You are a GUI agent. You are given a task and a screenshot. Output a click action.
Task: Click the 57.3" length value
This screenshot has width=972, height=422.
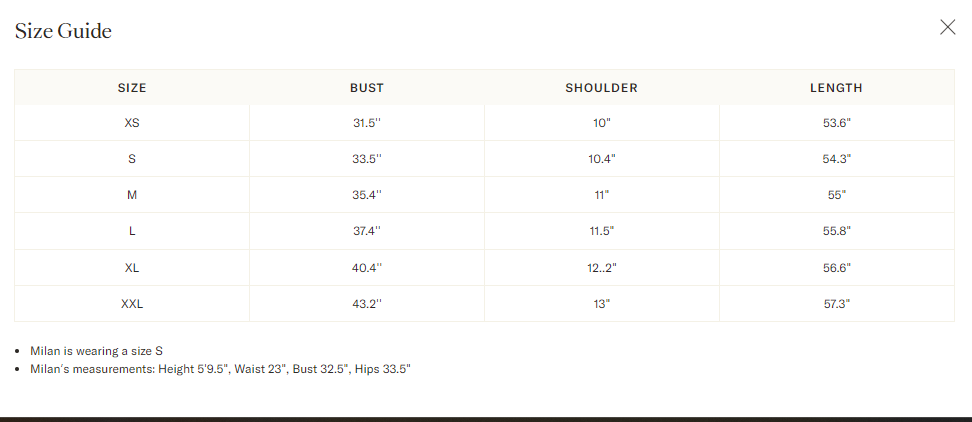tap(836, 304)
